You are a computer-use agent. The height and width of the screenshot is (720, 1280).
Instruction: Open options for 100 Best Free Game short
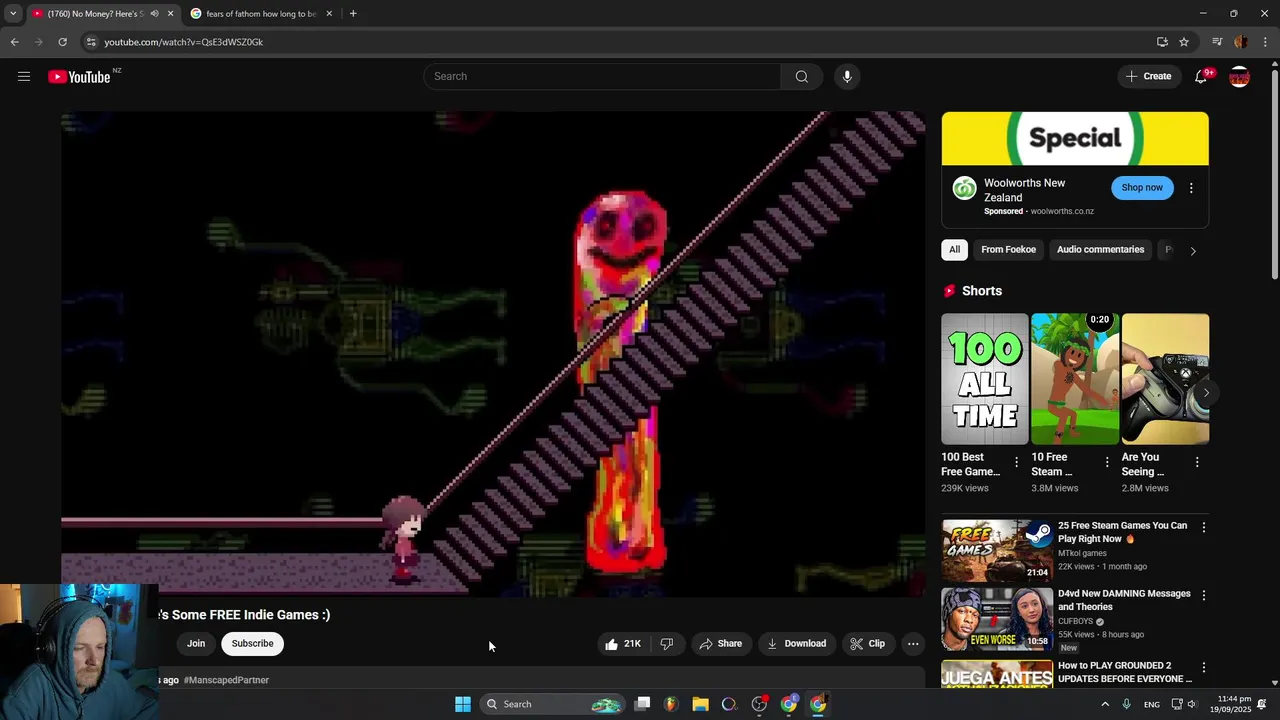pyautogui.click(x=1016, y=462)
